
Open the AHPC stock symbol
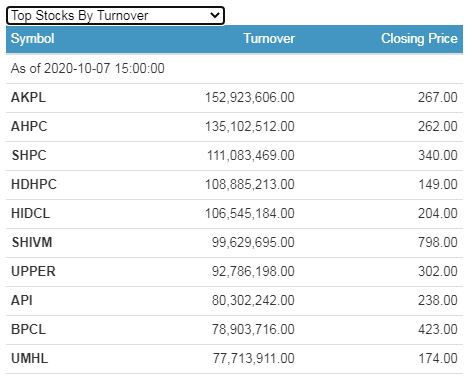pyautogui.click(x=29, y=127)
